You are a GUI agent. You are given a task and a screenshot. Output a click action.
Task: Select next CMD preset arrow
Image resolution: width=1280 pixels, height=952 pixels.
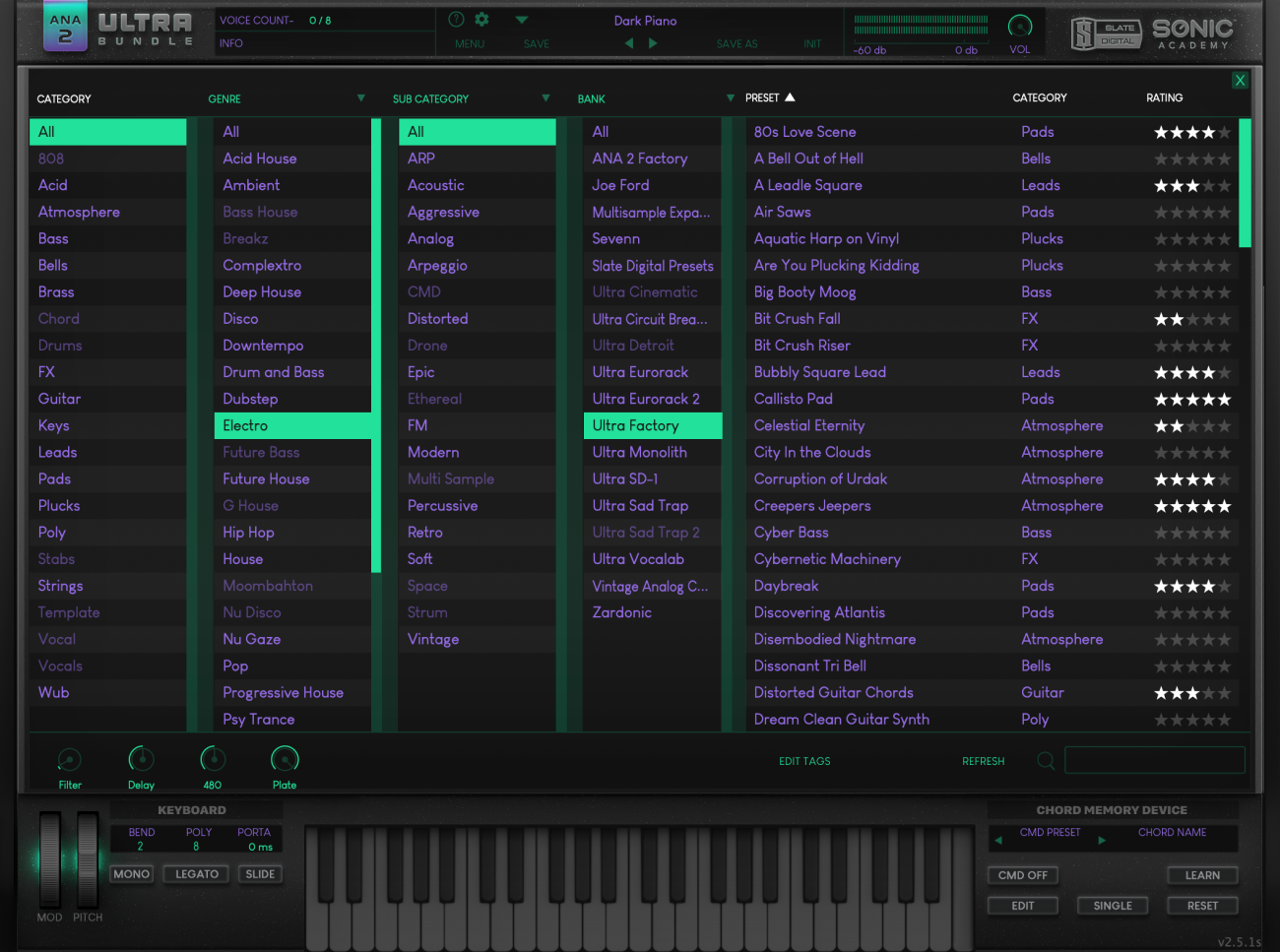1102,840
